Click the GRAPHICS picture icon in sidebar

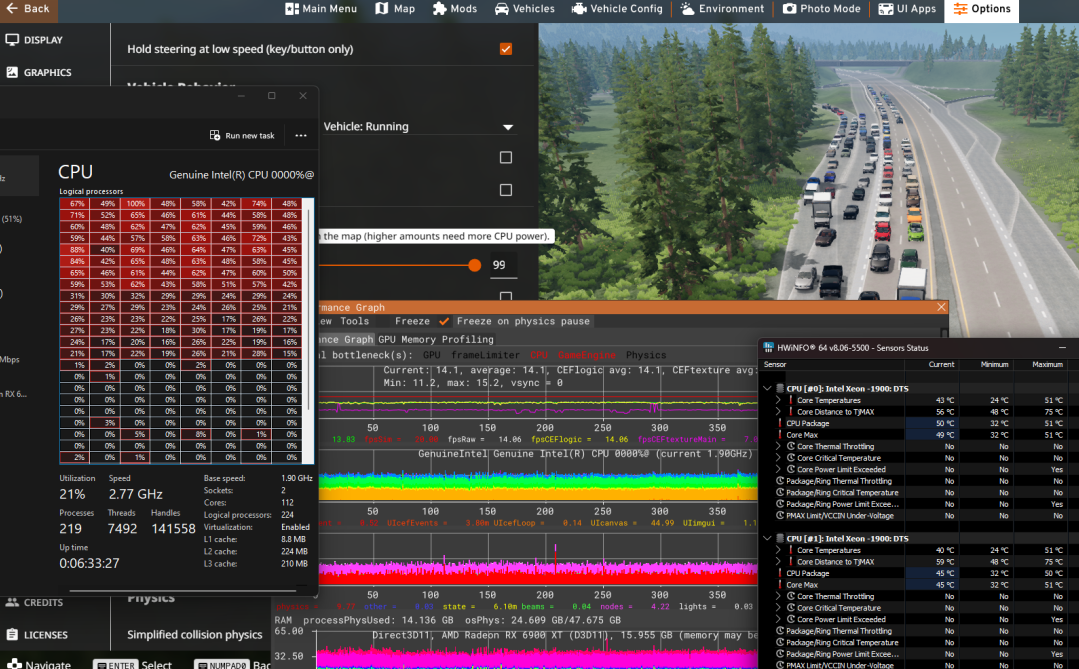click(x=12, y=72)
